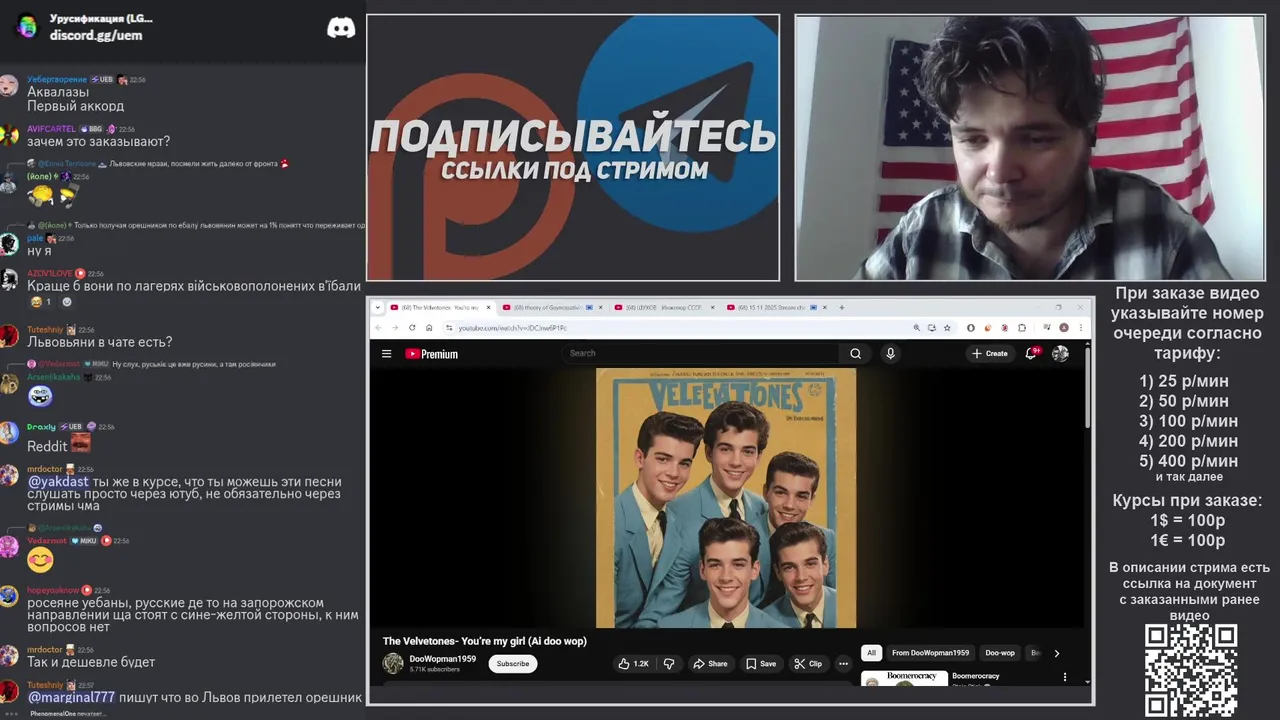Image resolution: width=1280 pixels, height=720 pixels.
Task: Click the browser address bar URL
Action: coord(512,328)
